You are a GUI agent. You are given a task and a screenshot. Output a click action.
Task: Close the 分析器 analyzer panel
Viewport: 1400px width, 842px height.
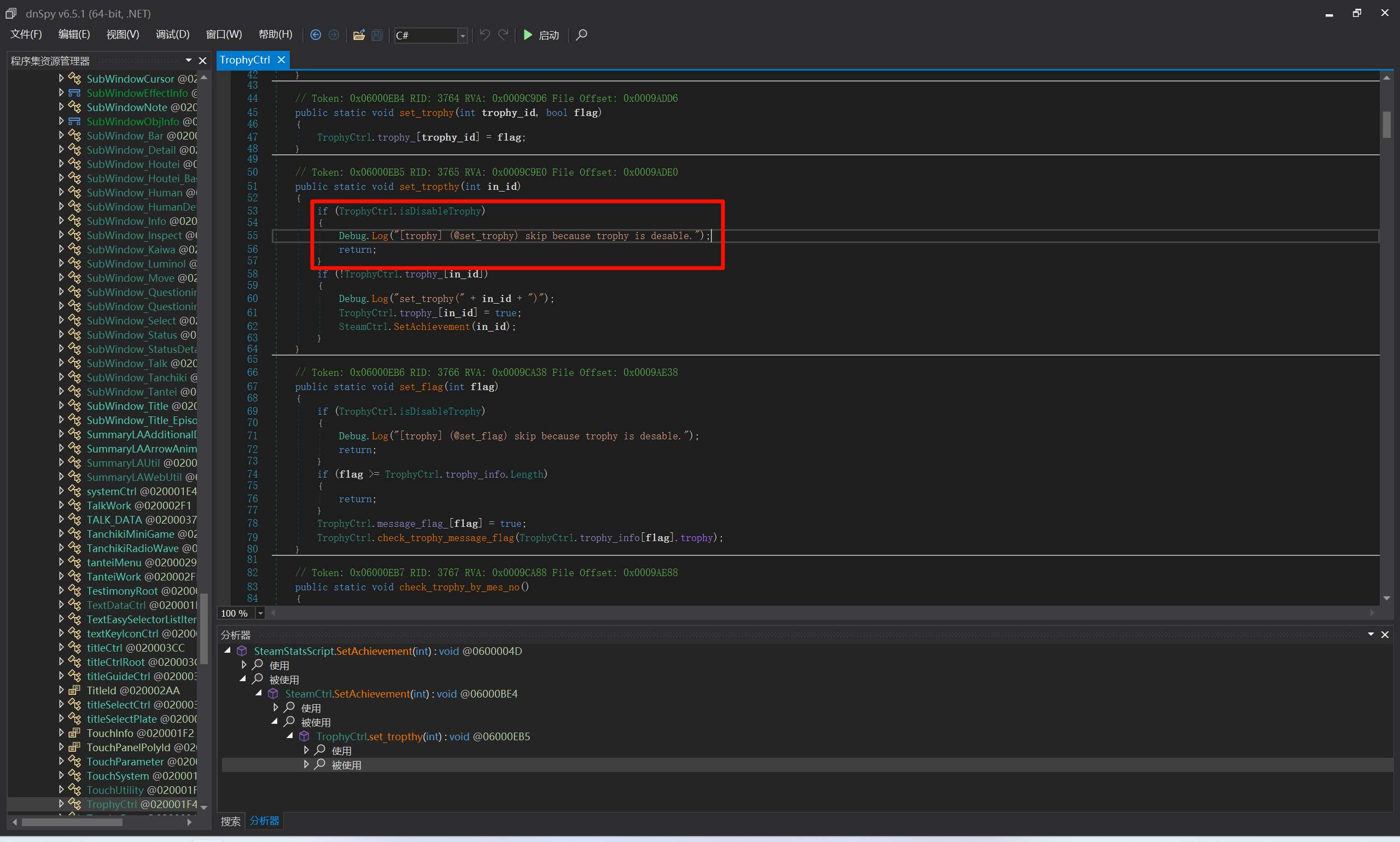1385,635
